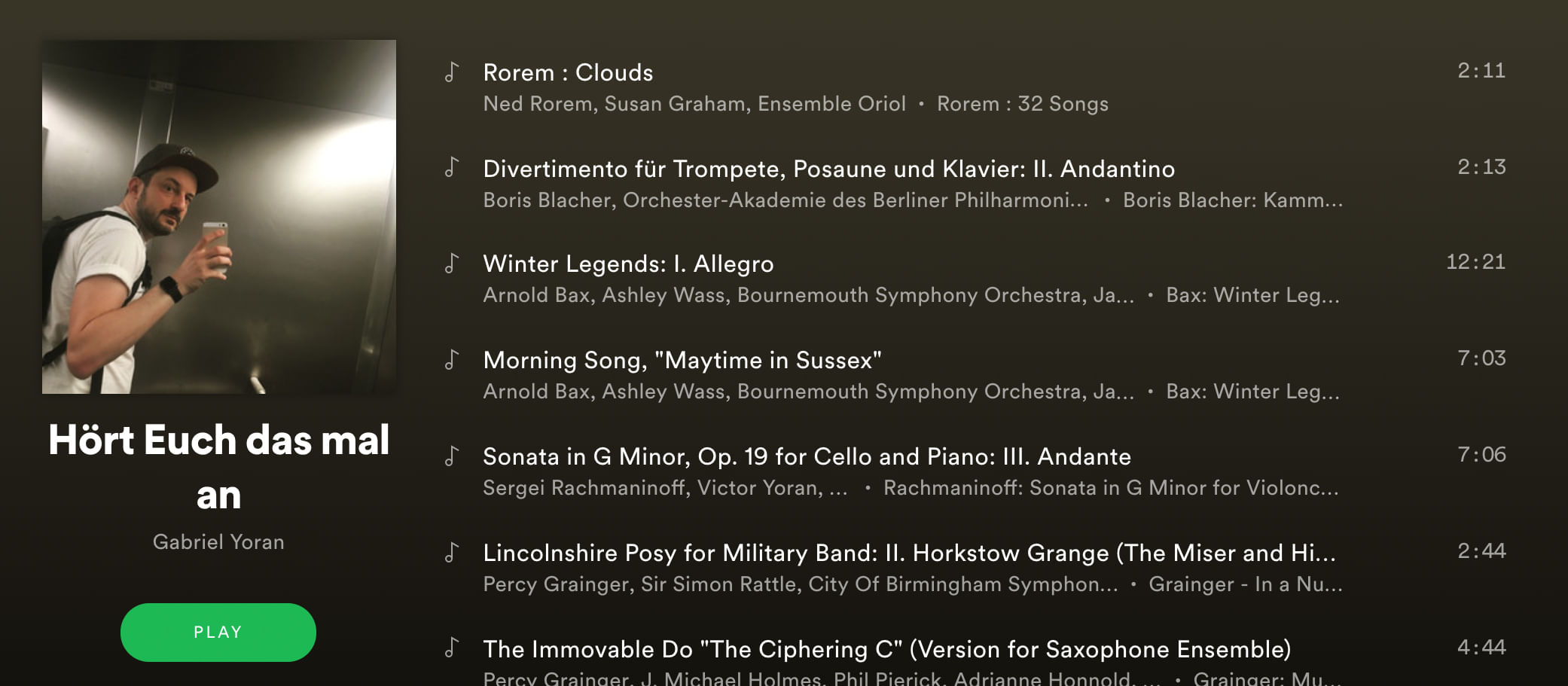The image size is (1568, 686).
Task: Click music note icon beside Divertimento für Trompete
Action: pyautogui.click(x=451, y=167)
